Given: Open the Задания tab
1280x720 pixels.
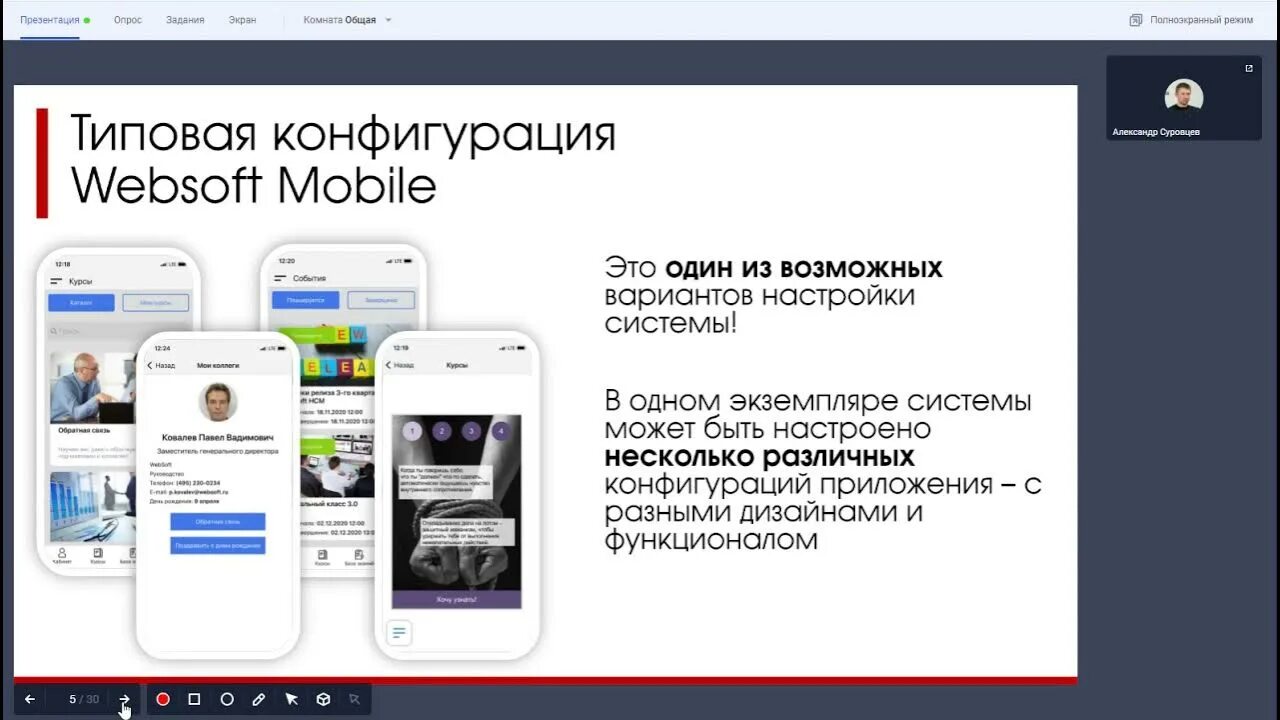Looking at the screenshot, I should pyautogui.click(x=185, y=20).
